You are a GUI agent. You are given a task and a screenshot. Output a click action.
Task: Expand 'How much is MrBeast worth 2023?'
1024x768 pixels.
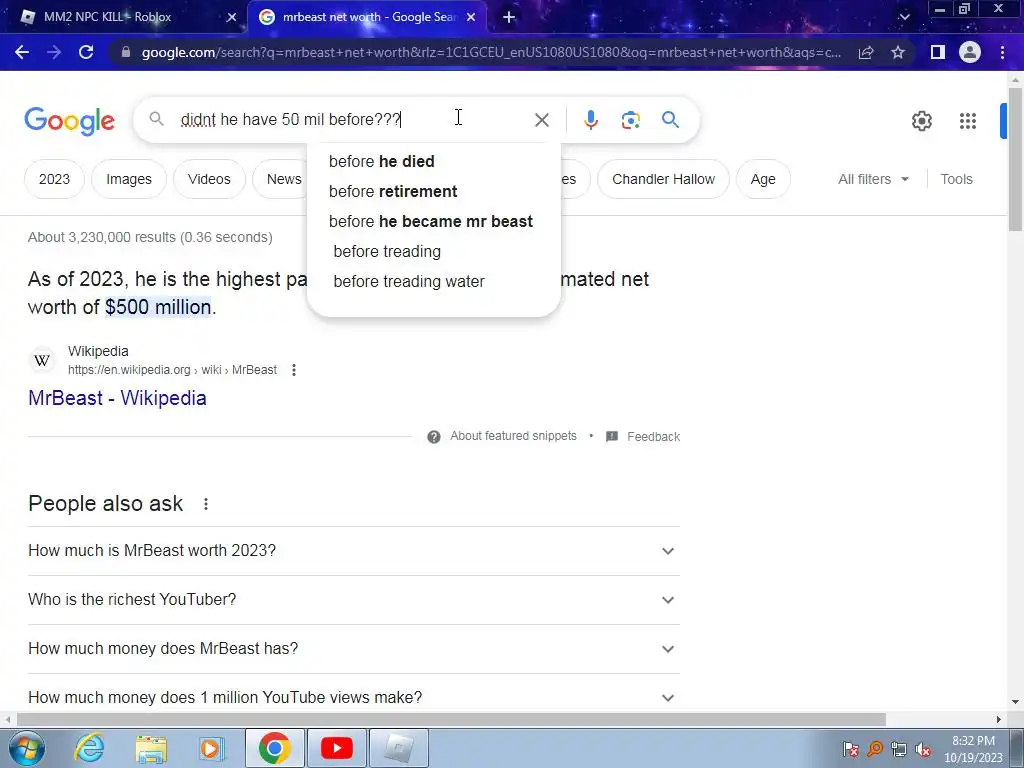354,551
